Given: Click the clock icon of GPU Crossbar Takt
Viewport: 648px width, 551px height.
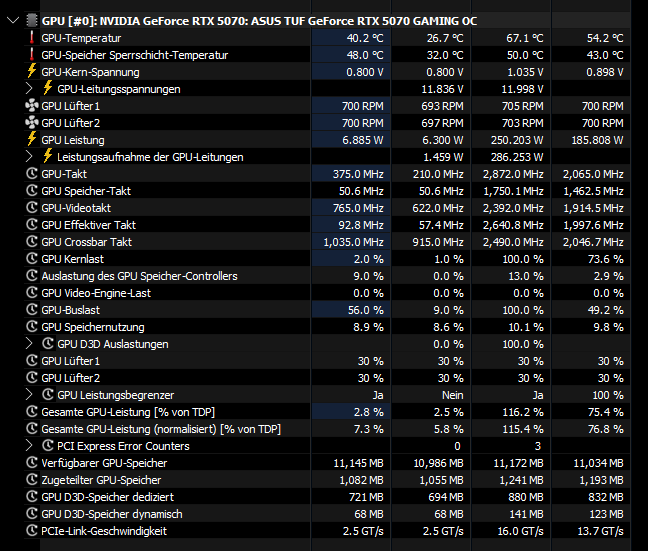Looking at the screenshot, I should click(32, 241).
